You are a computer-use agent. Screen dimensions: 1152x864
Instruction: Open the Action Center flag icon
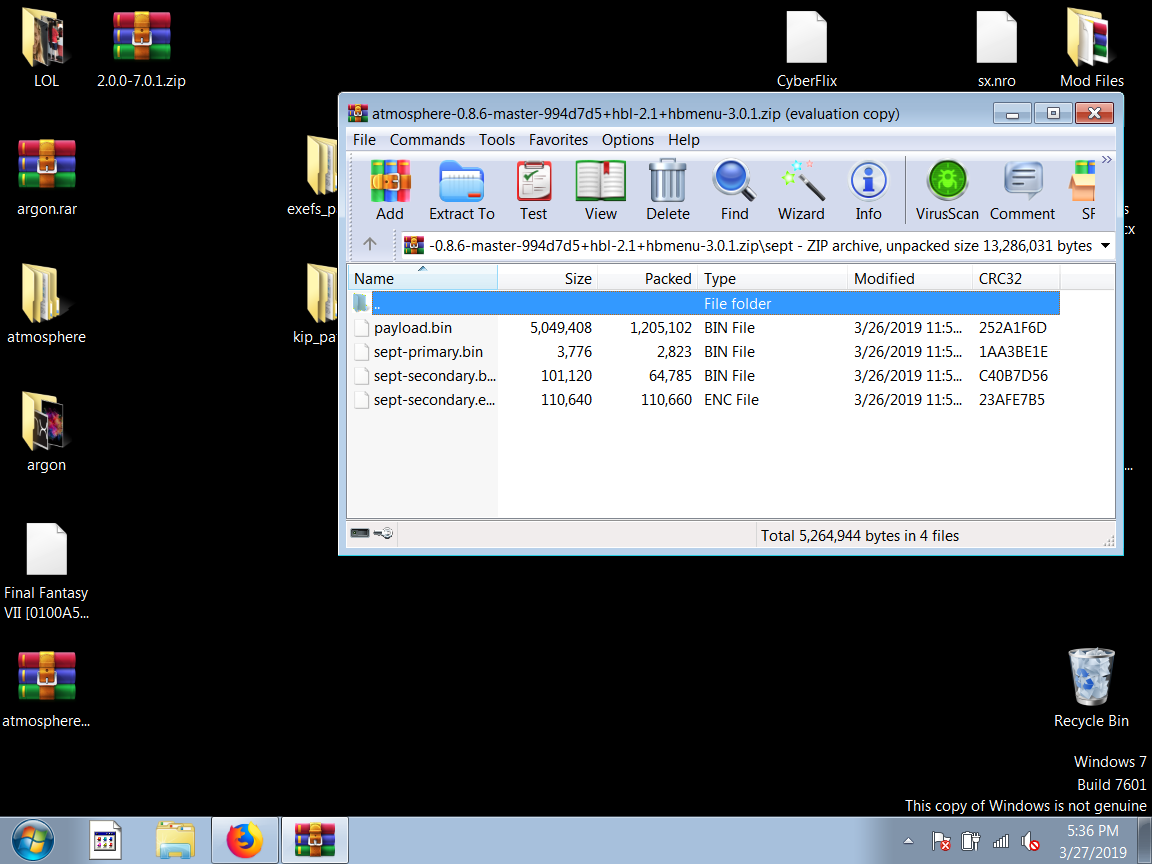coord(940,841)
